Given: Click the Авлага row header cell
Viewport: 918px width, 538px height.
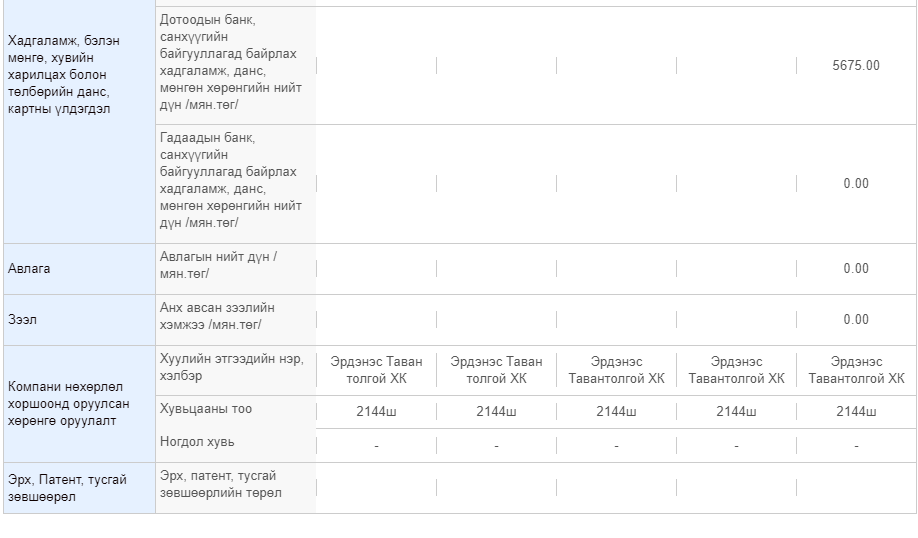Looking at the screenshot, I should click(79, 269).
